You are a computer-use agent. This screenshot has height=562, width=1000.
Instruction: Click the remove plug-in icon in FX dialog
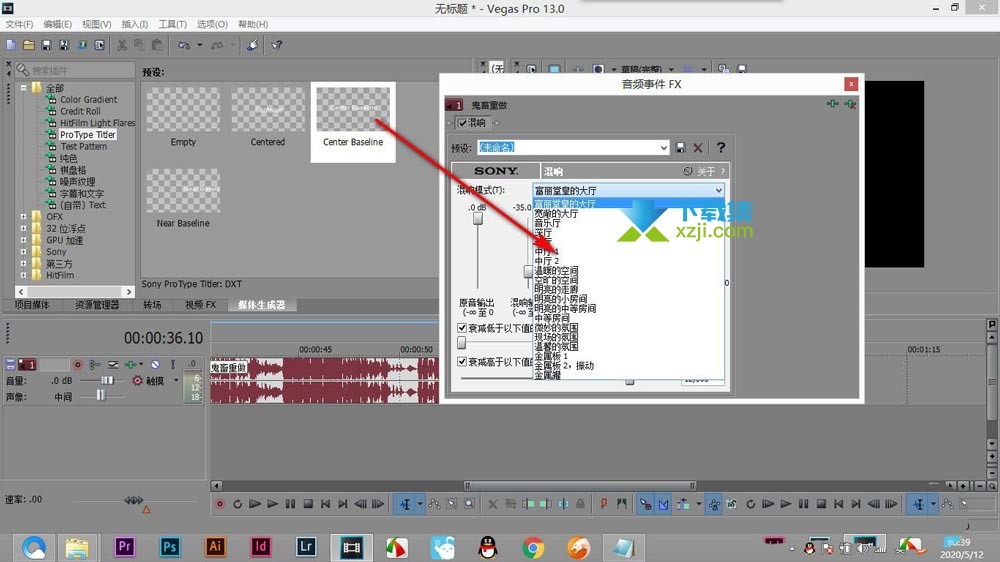click(x=850, y=104)
